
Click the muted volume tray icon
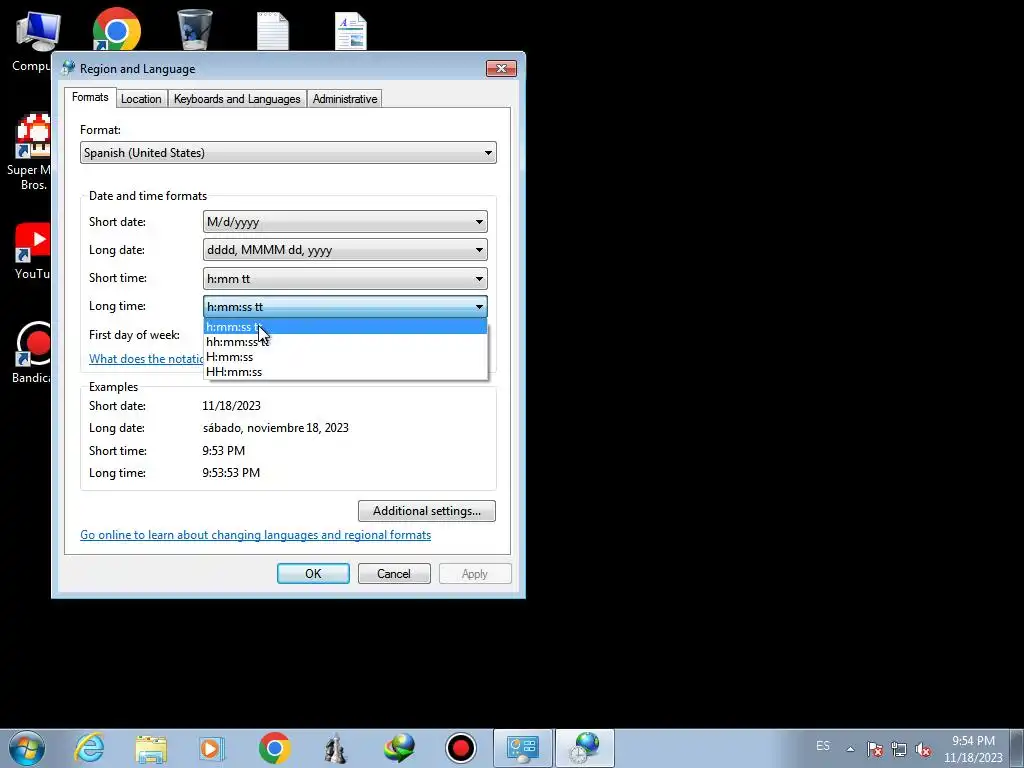pyautogui.click(x=923, y=749)
